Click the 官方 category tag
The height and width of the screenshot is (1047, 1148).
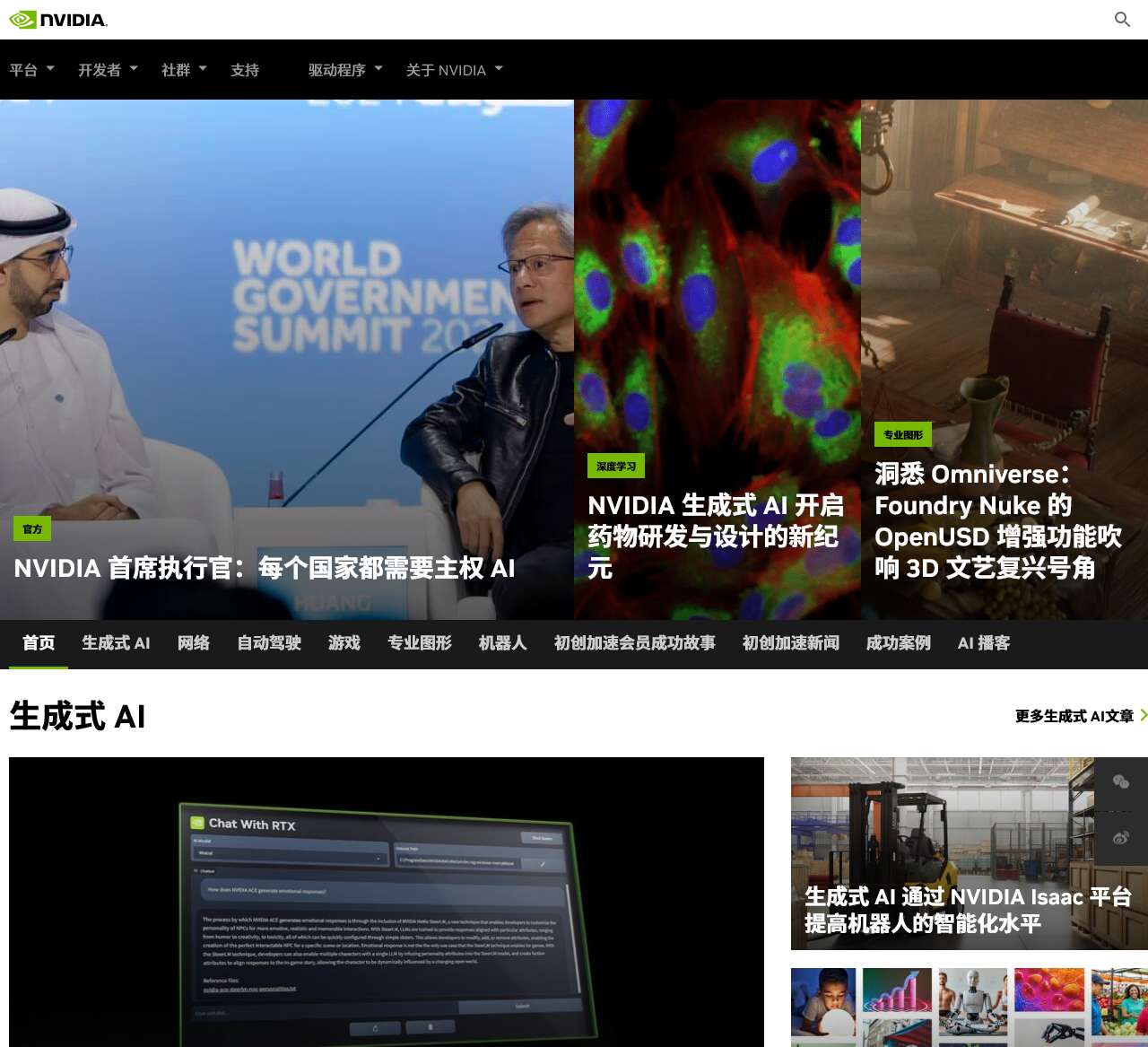(x=32, y=529)
